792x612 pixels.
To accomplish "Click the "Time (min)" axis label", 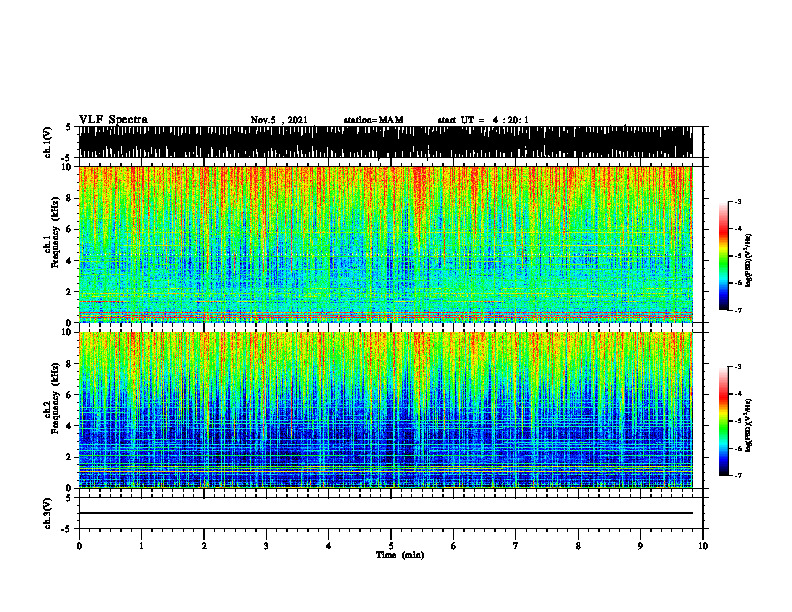I will 400,555.
